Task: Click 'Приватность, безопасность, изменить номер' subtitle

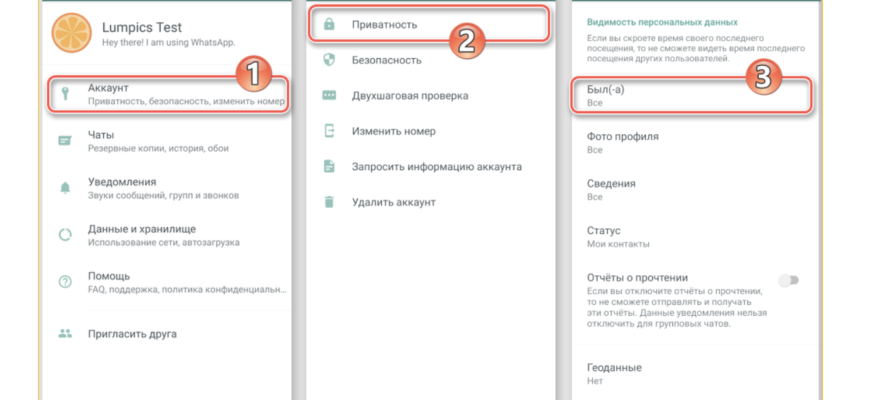Action: click(x=186, y=102)
